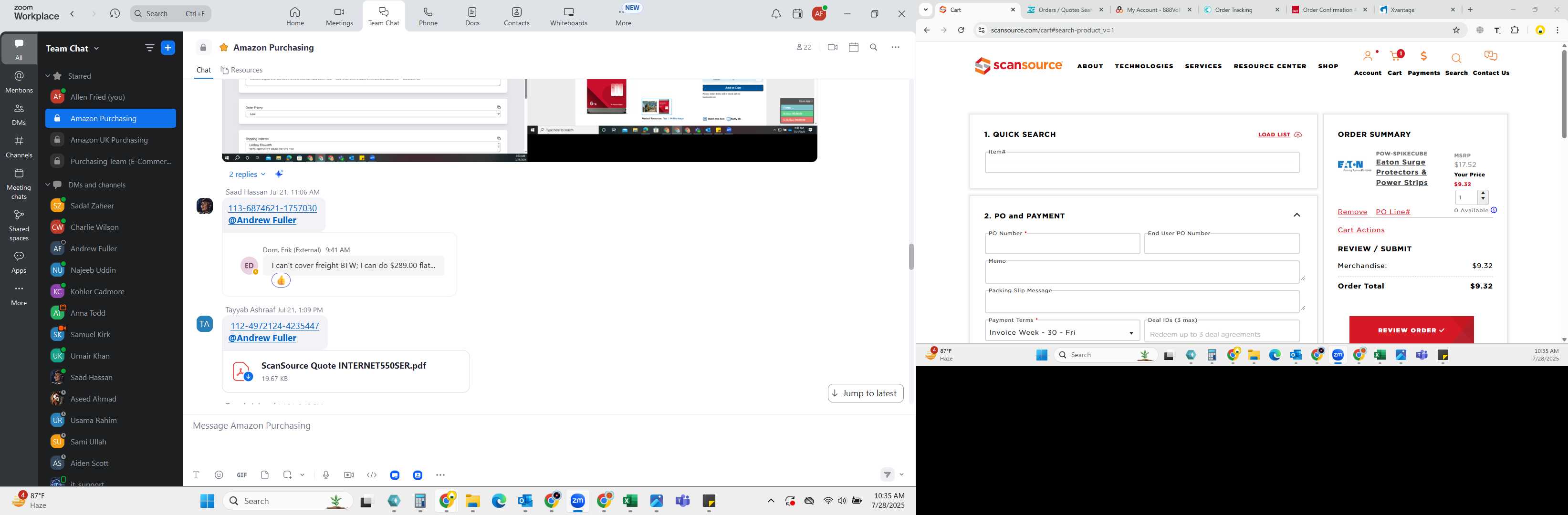Open Shared spaces in sidebar
Viewport: 1568px width, 515px height.
click(x=19, y=225)
